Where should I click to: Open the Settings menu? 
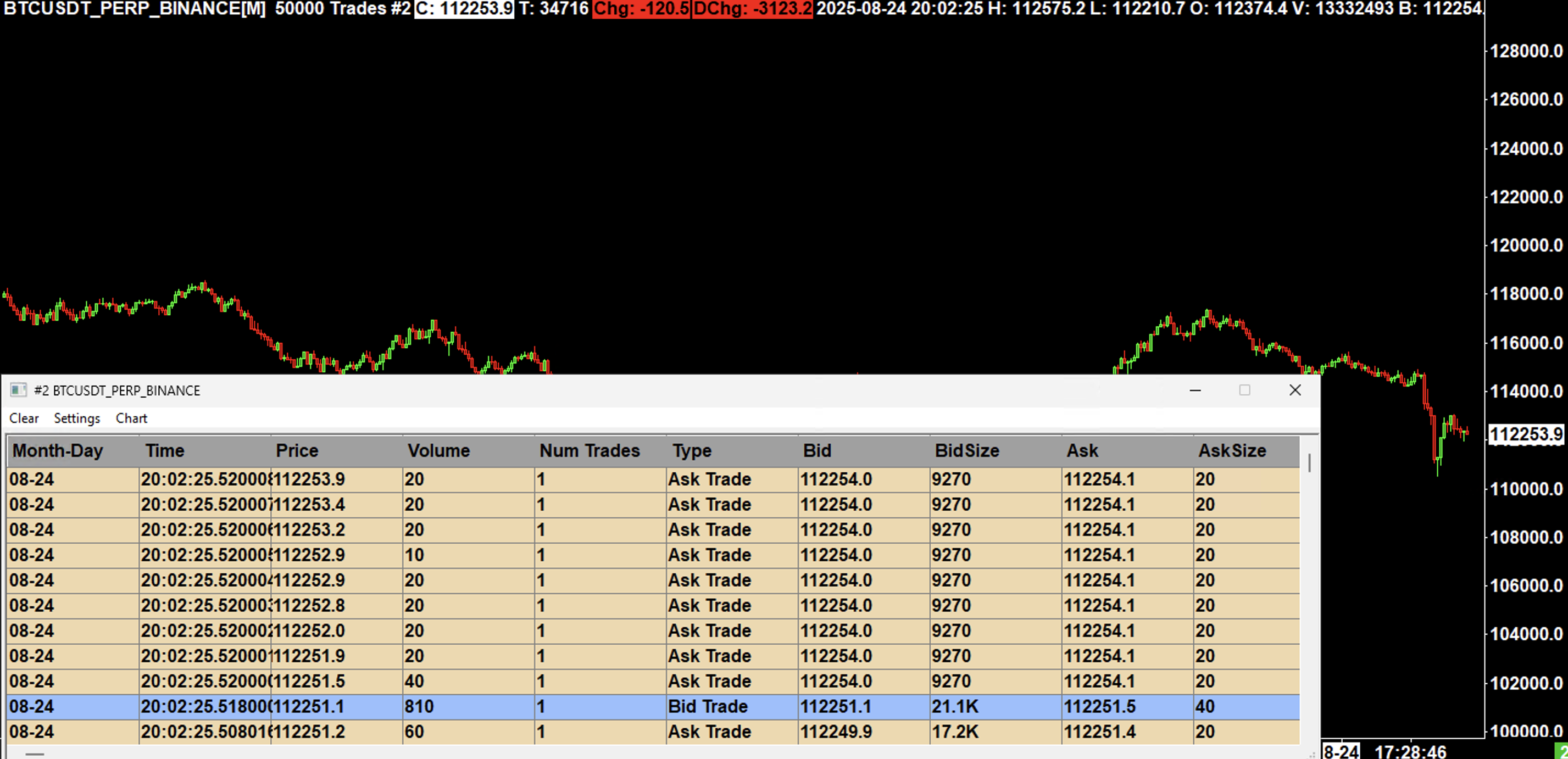[x=77, y=418]
